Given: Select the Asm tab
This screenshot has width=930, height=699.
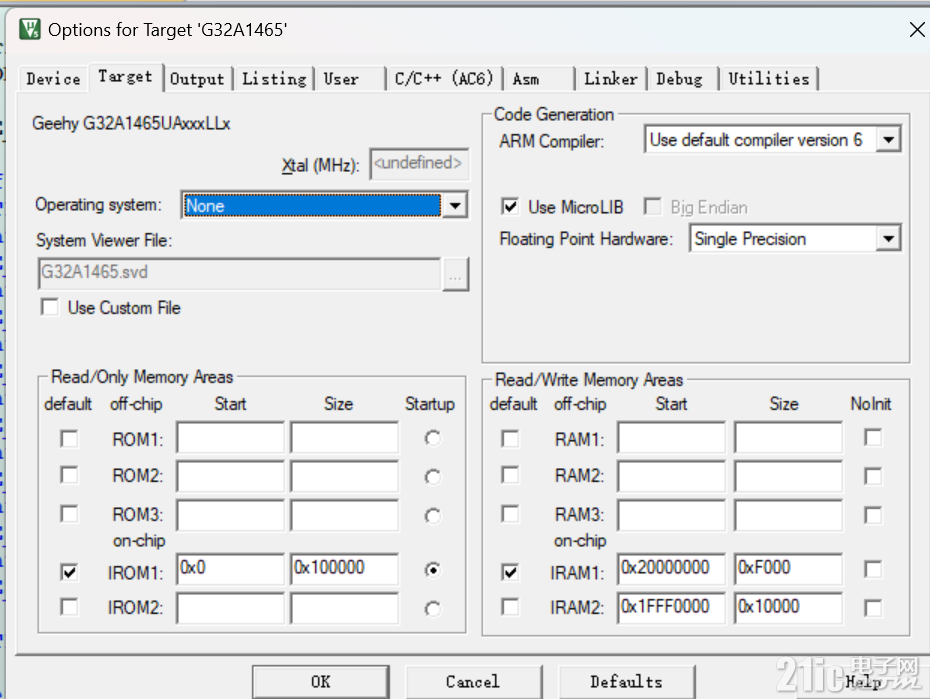Looking at the screenshot, I should [539, 78].
